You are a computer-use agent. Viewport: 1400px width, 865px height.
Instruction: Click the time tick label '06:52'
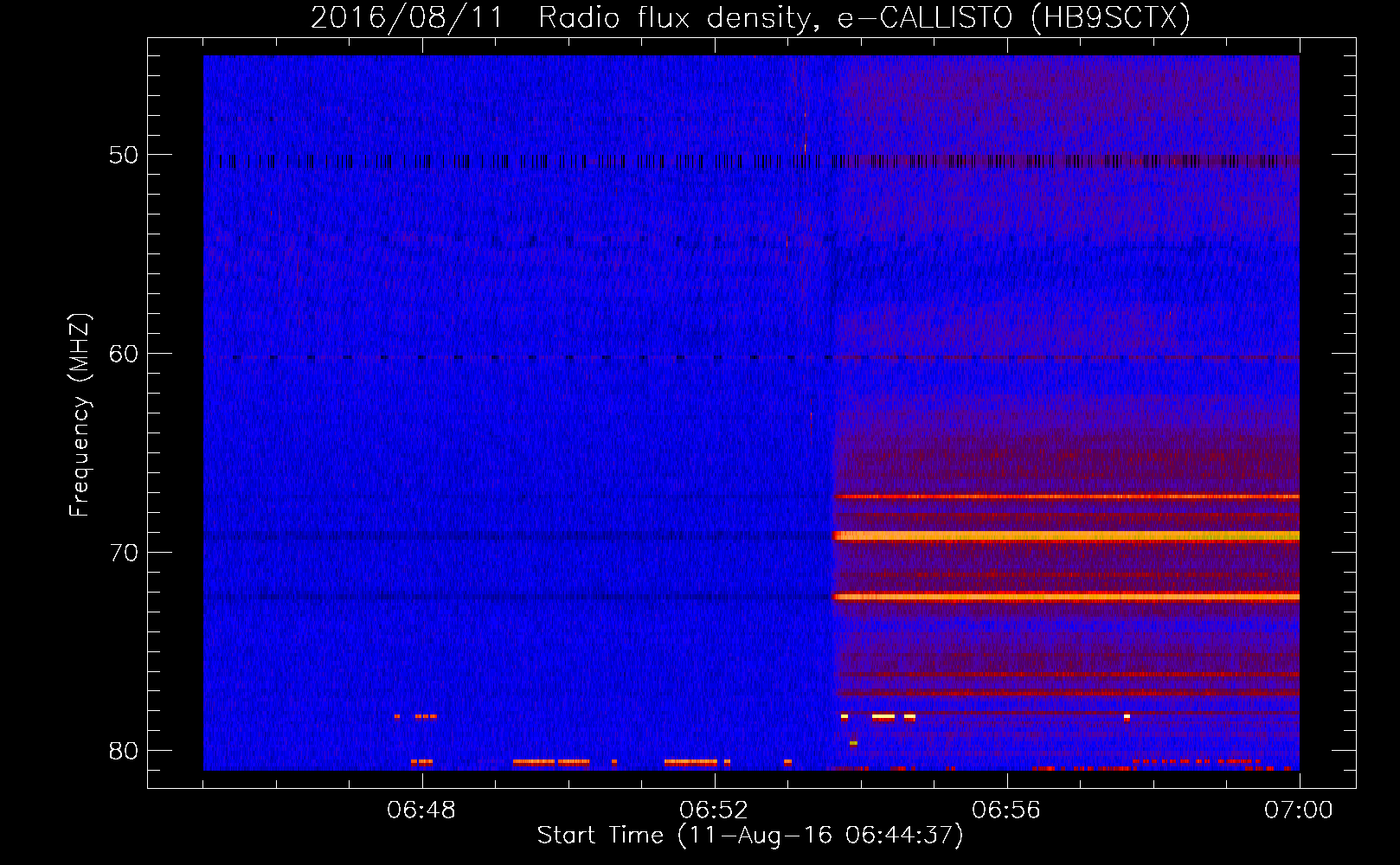714,811
